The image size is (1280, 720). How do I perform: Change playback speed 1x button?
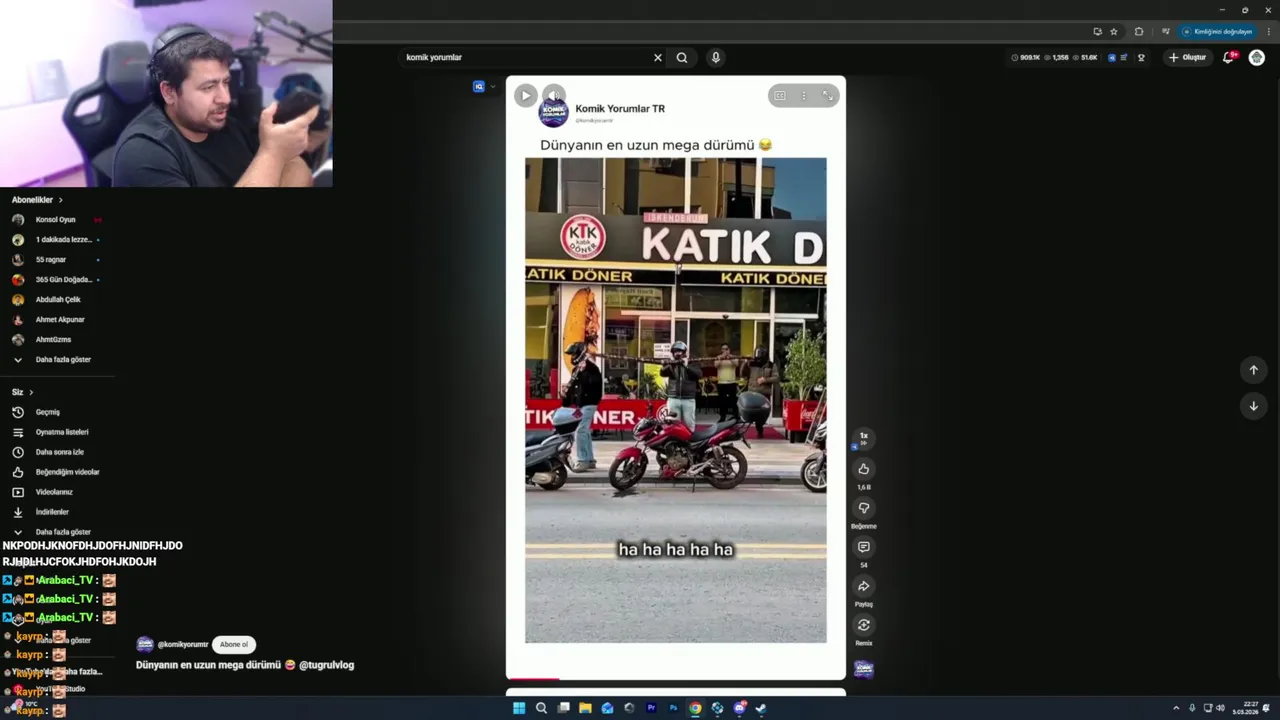pos(864,437)
